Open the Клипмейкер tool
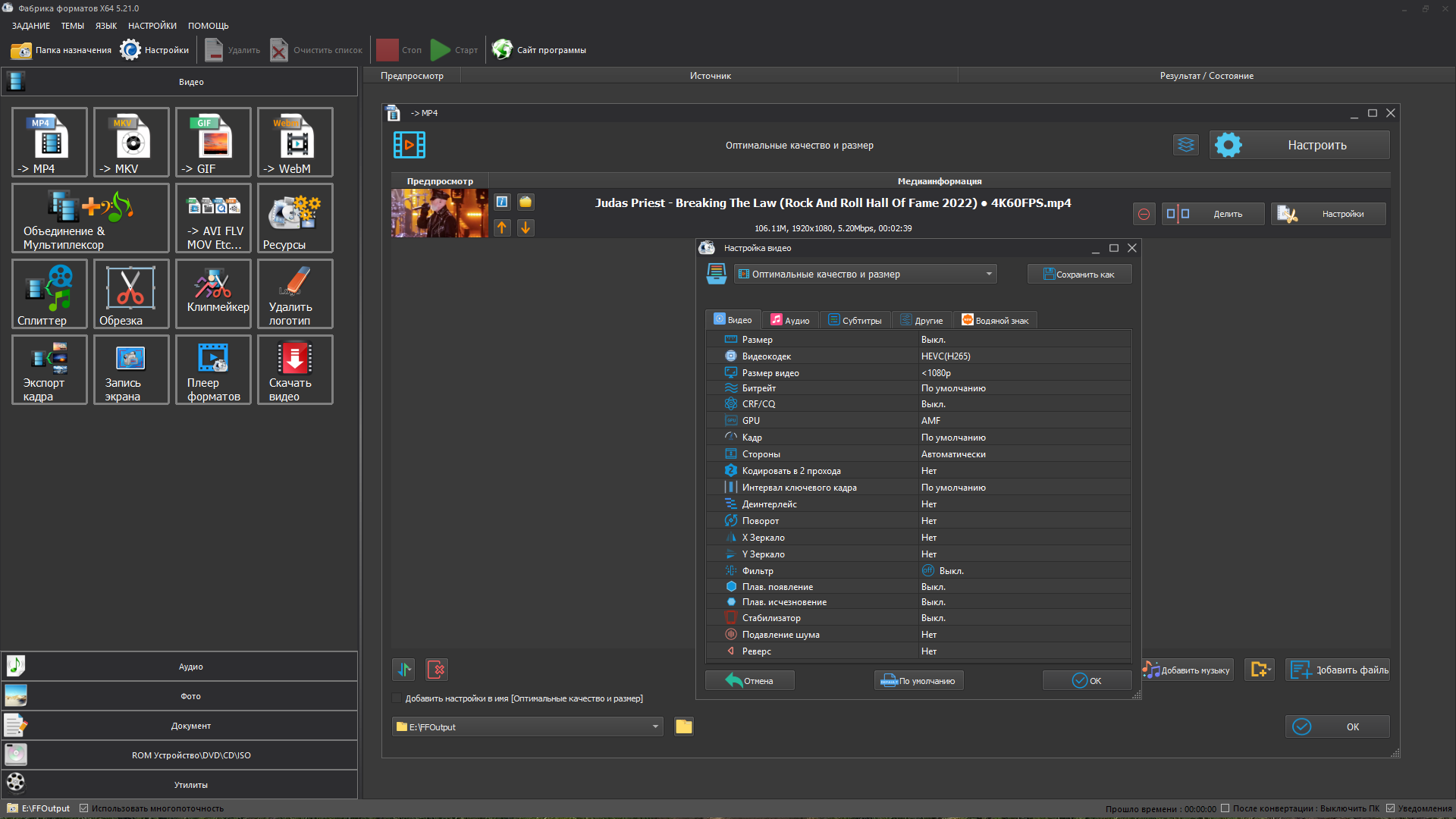 (213, 294)
